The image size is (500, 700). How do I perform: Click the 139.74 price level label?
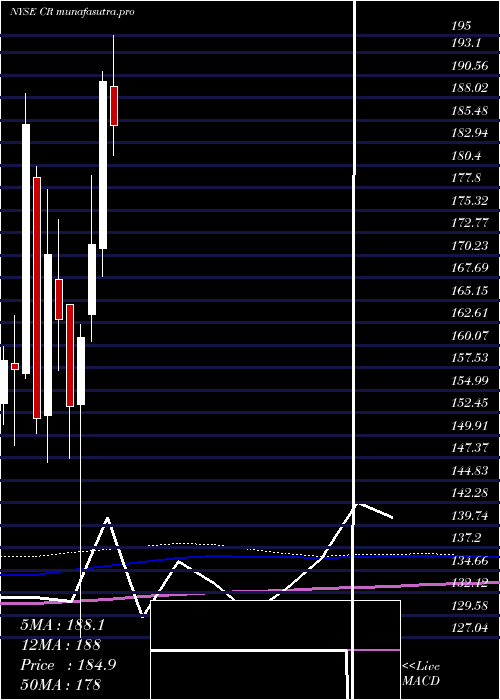click(x=470, y=516)
